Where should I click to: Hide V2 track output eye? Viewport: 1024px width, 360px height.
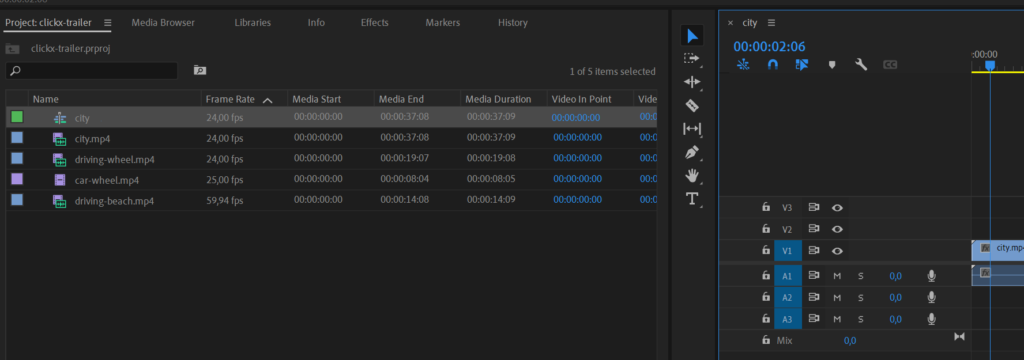837,229
